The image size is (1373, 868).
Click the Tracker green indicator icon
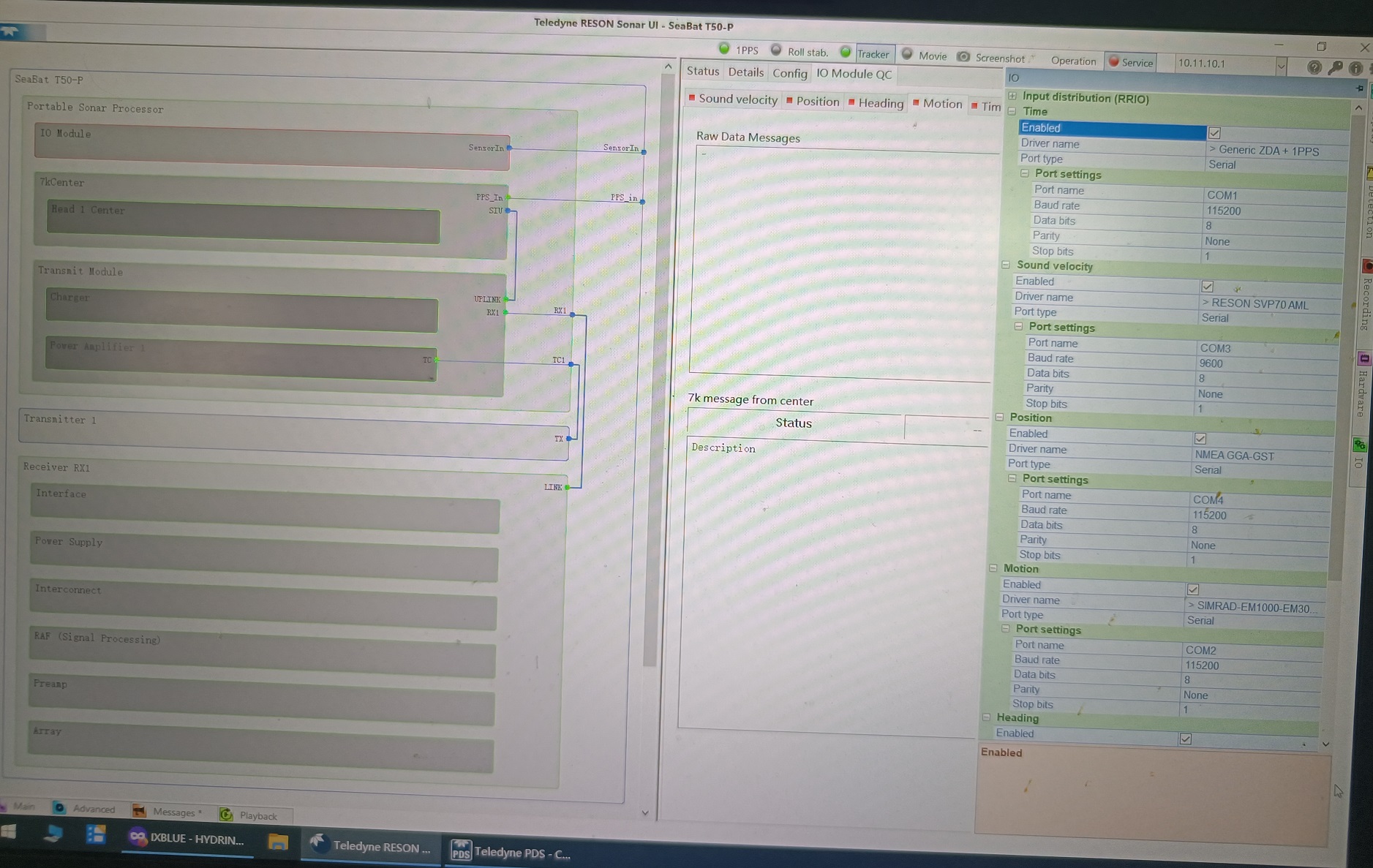pos(846,52)
